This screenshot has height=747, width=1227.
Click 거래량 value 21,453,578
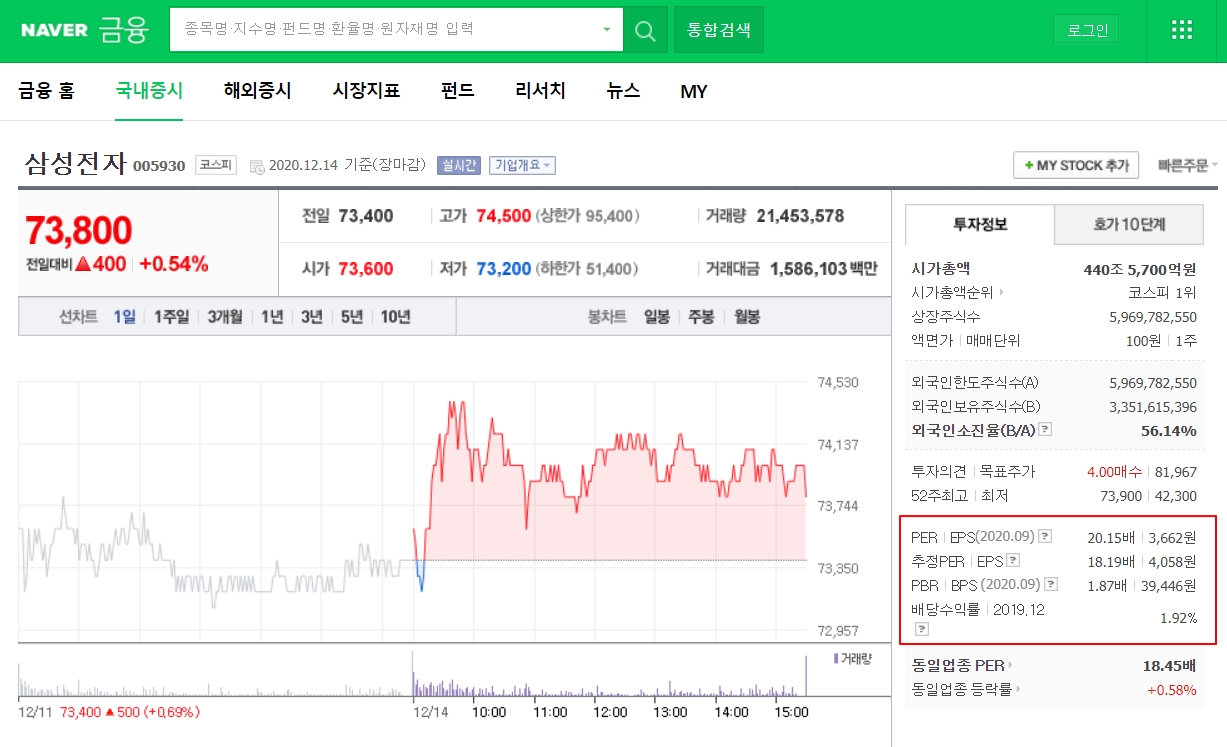pos(800,215)
